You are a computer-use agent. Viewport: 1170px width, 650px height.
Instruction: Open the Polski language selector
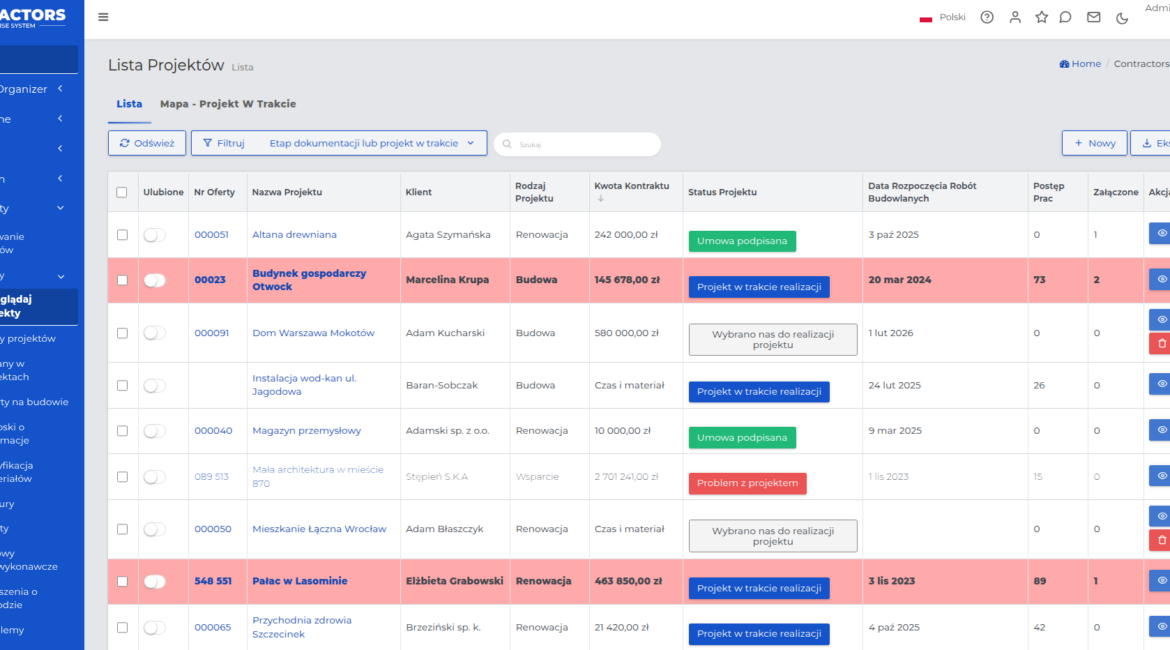coord(942,17)
